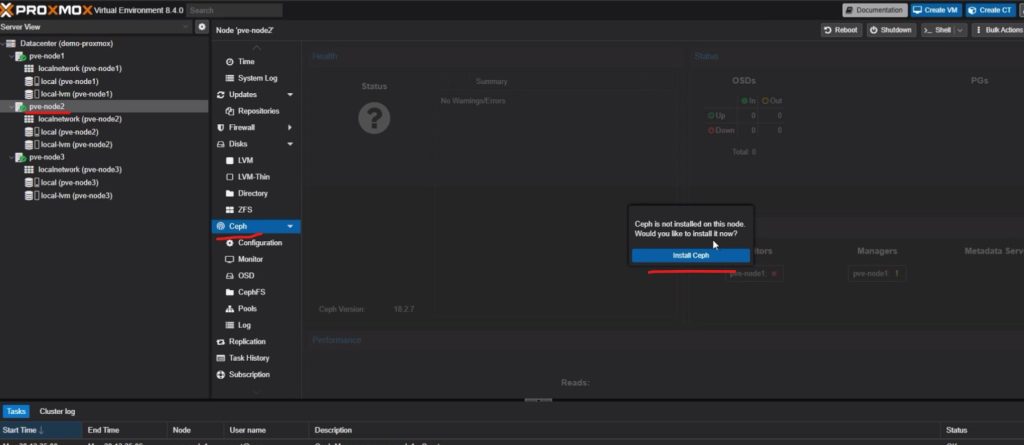Sort by Description column header
Screen dimensions: 1024x445
coord(625,430)
